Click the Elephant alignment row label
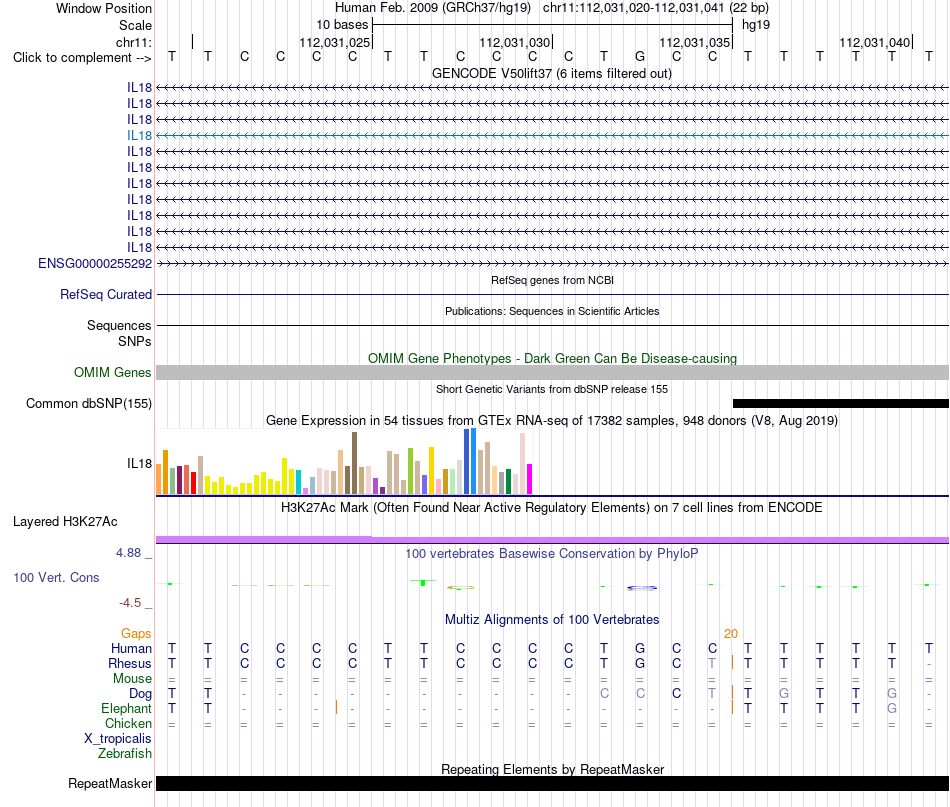Screen dimensions: 950x807 pyautogui.click(x=127, y=708)
